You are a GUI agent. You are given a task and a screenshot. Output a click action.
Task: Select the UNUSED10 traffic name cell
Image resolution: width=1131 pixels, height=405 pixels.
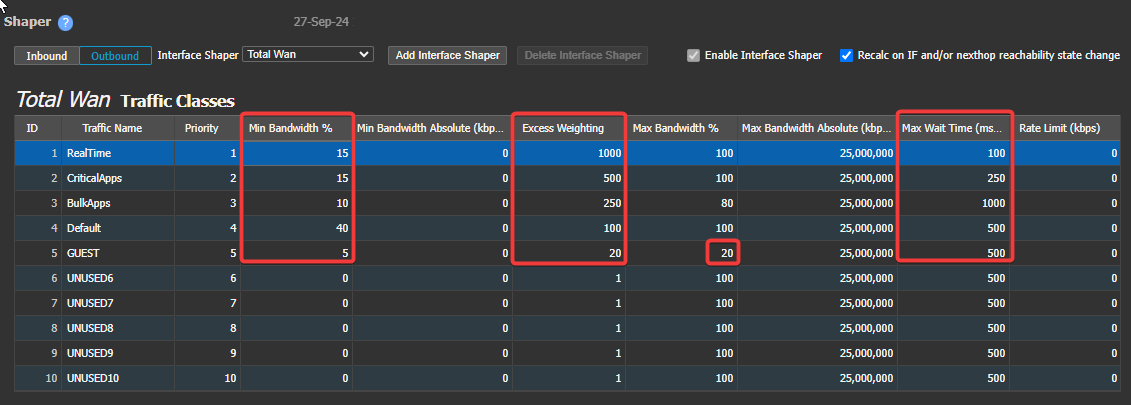point(118,378)
